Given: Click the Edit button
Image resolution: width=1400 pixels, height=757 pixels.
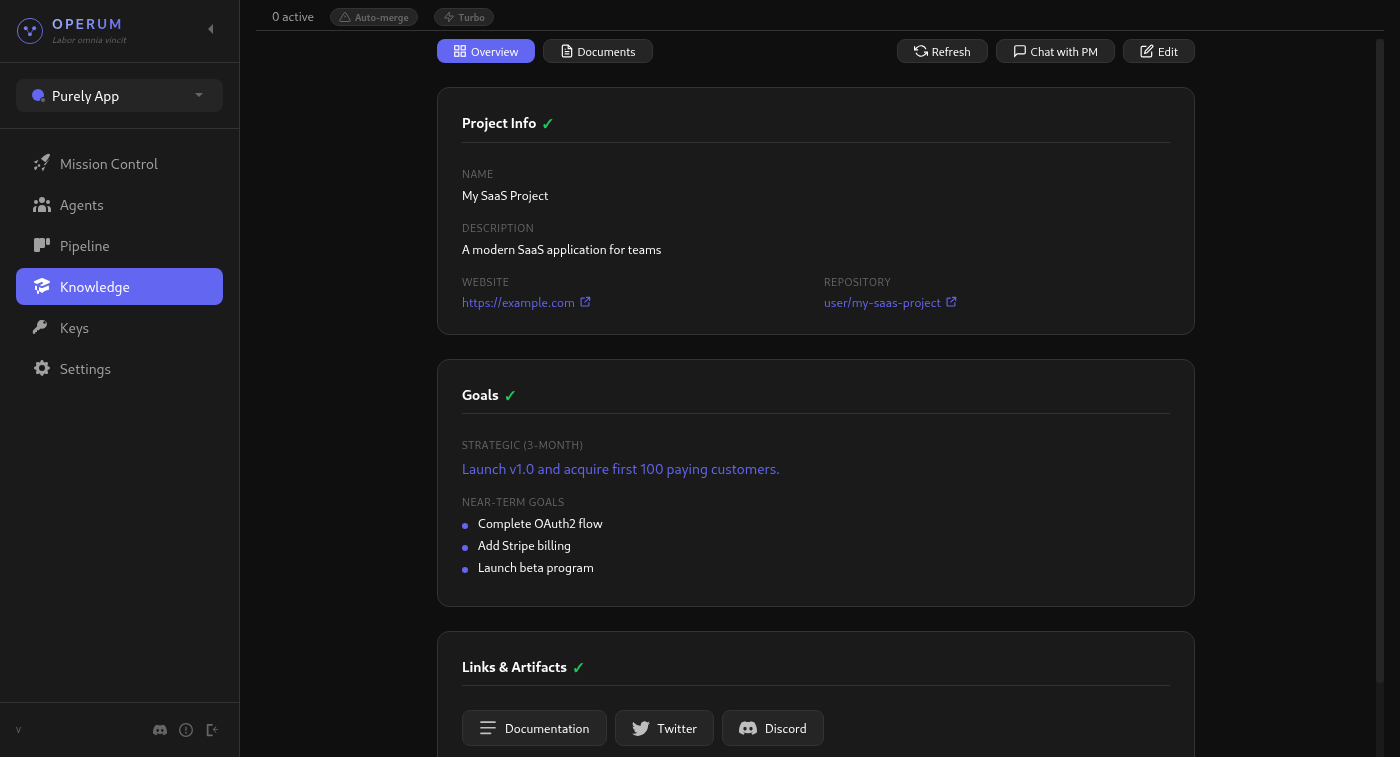Looking at the screenshot, I should pos(1158,51).
